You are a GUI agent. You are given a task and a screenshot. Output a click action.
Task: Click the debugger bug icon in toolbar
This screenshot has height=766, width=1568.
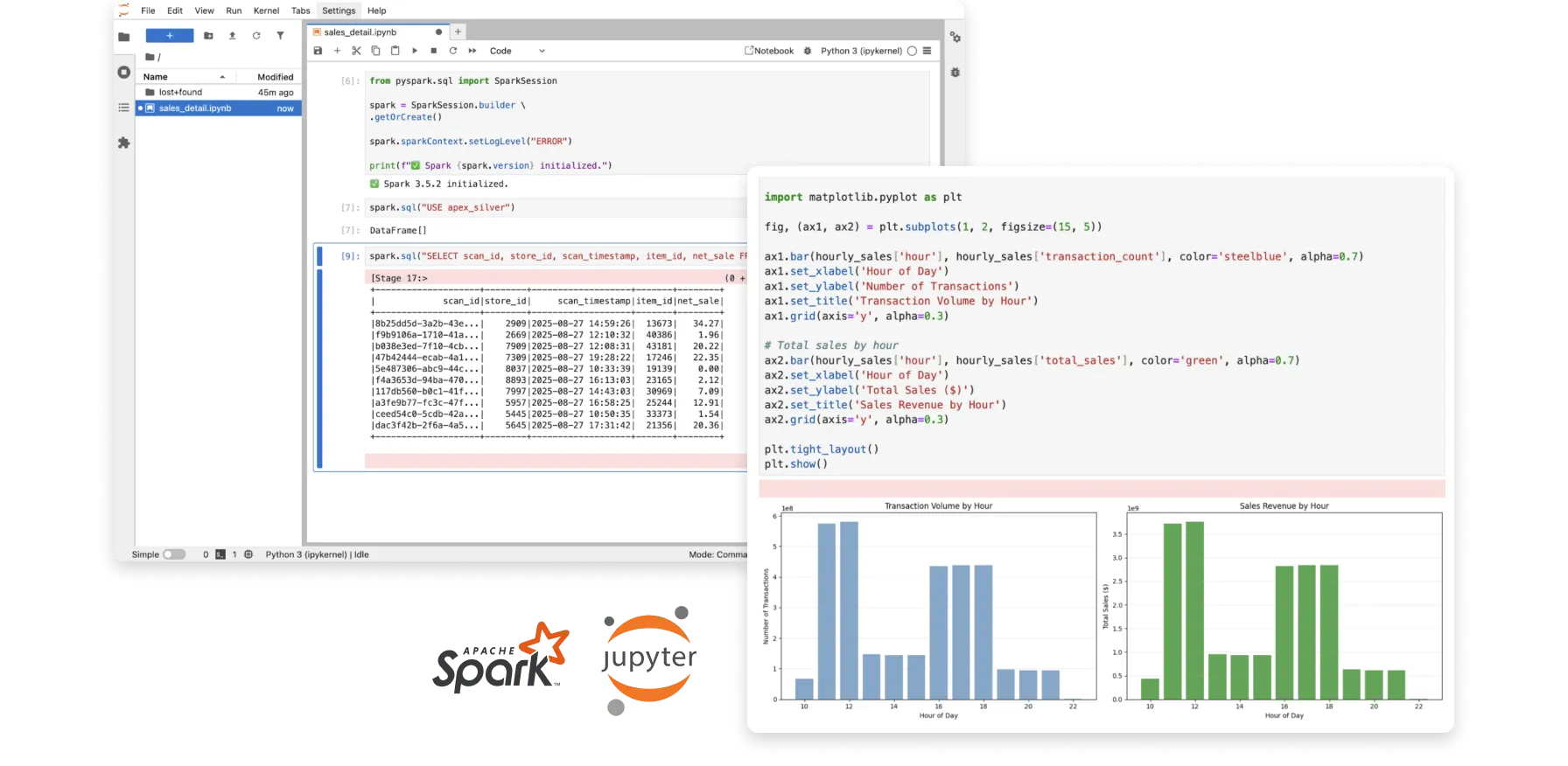[808, 51]
